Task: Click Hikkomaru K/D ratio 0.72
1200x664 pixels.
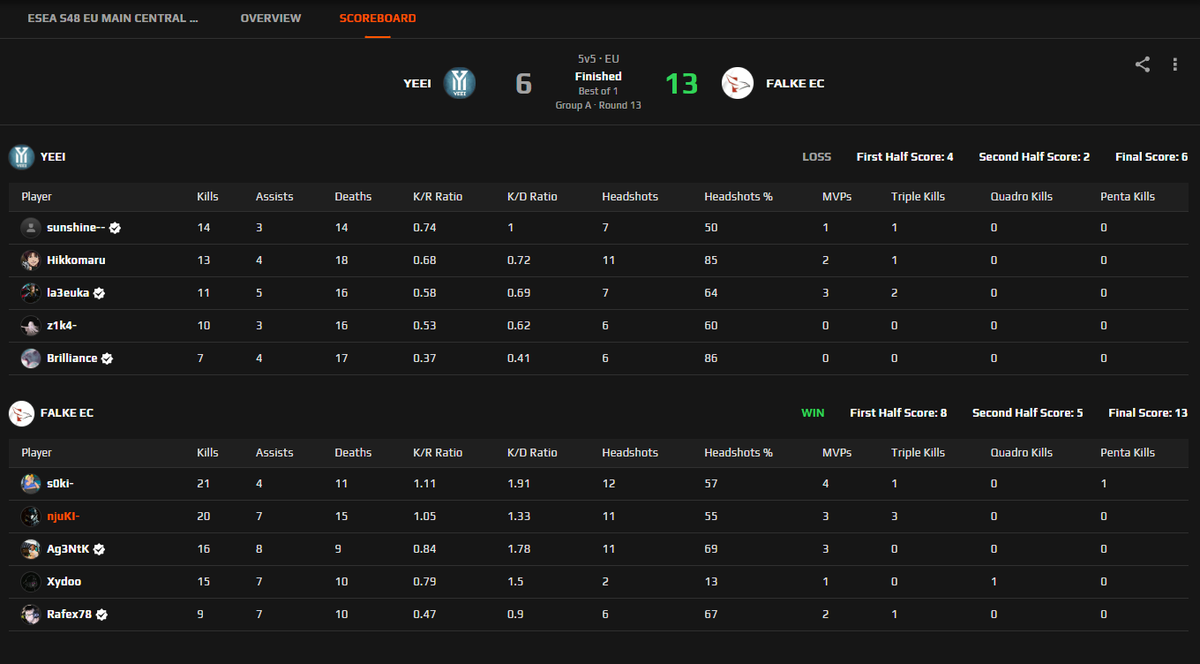Action: (x=519, y=260)
